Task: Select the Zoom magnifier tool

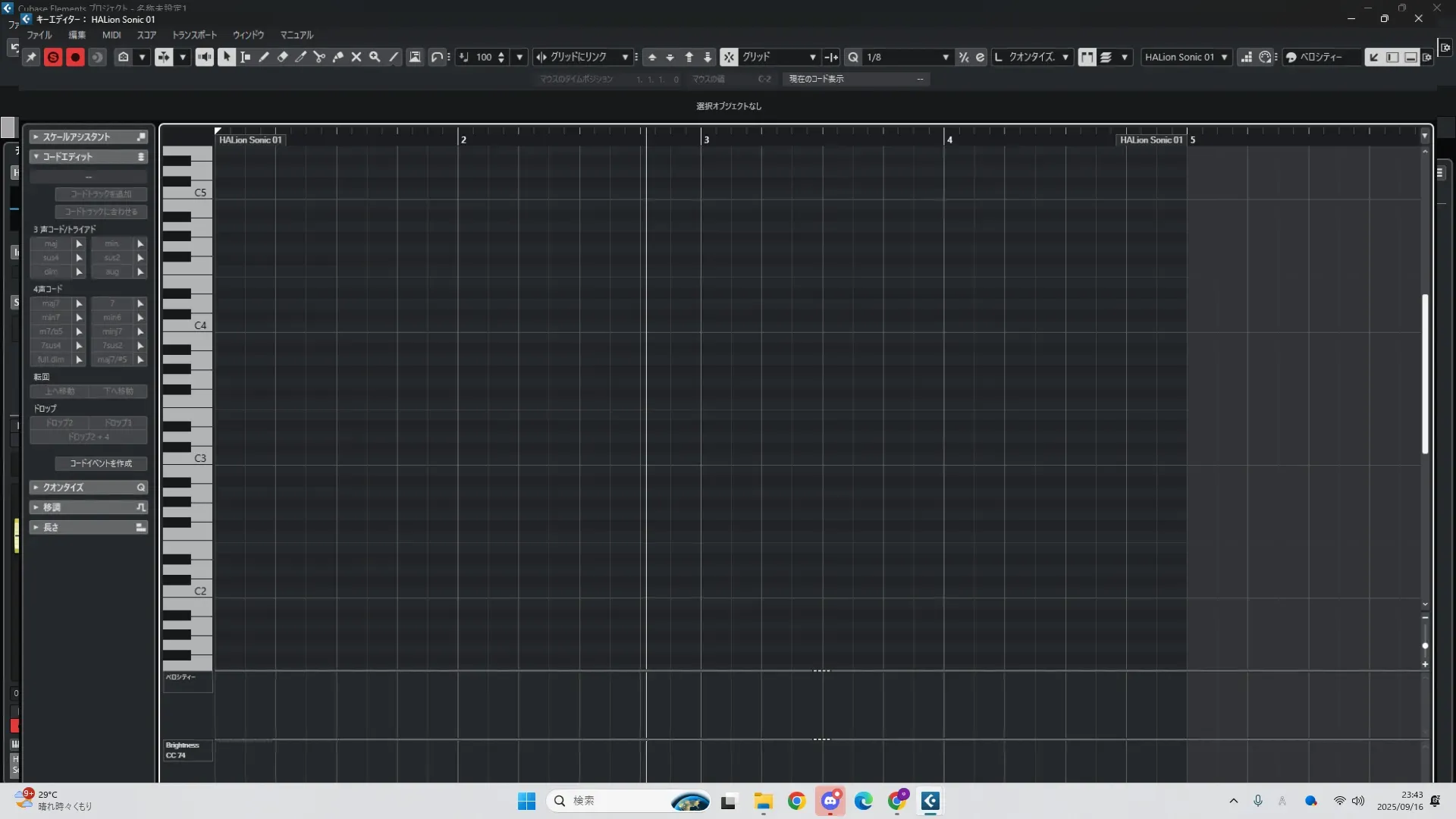Action: coord(375,57)
